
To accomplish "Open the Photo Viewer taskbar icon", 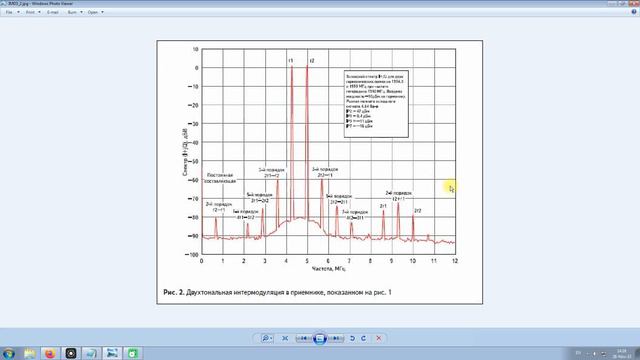I will 112,353.
